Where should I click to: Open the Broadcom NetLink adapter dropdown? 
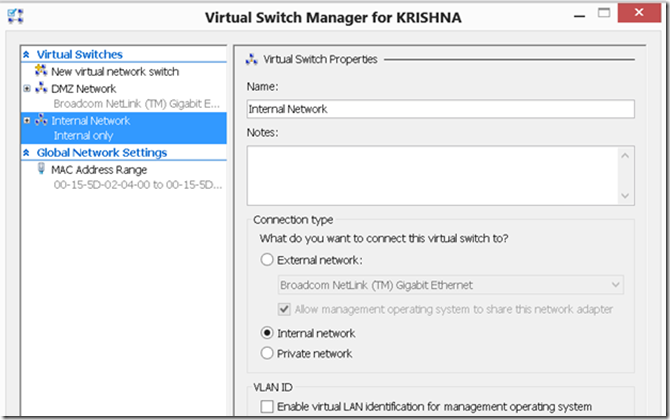[x=450, y=285]
